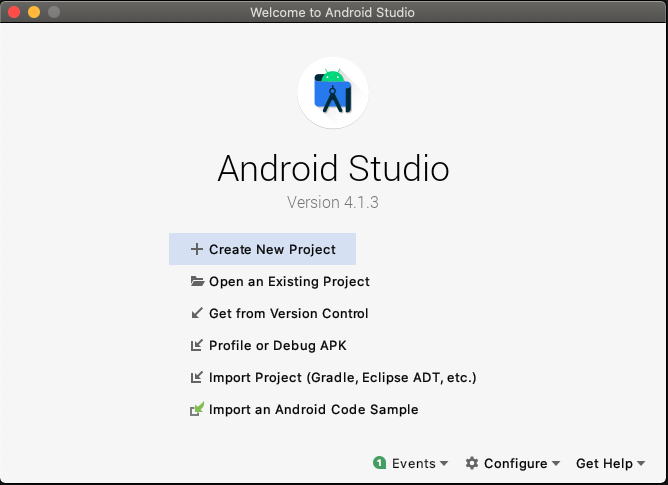Open the Get Help dropdown
The width and height of the screenshot is (668, 485).
(x=610, y=463)
